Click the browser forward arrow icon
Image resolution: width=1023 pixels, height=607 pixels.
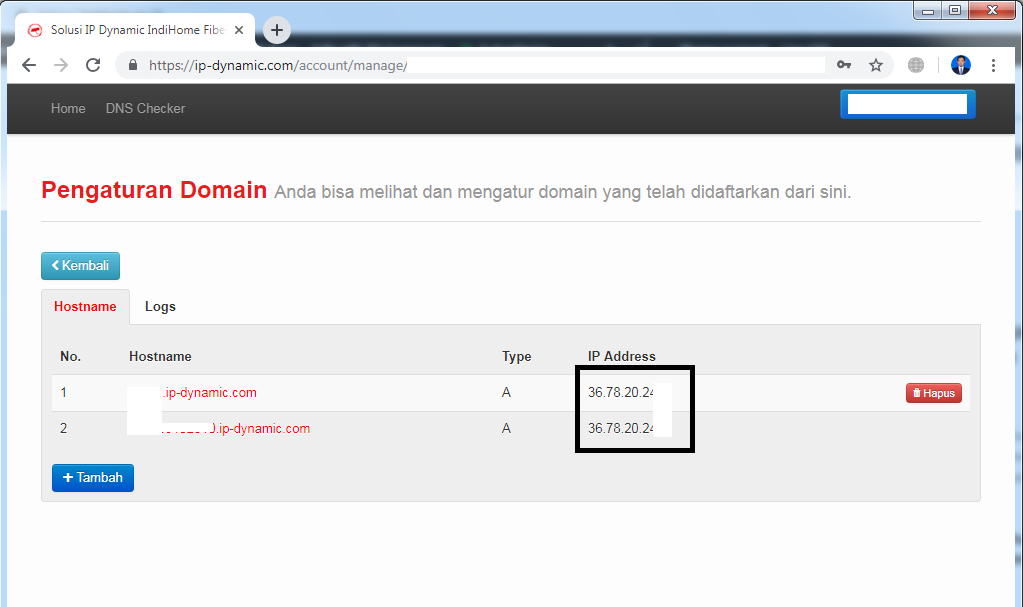(61, 65)
